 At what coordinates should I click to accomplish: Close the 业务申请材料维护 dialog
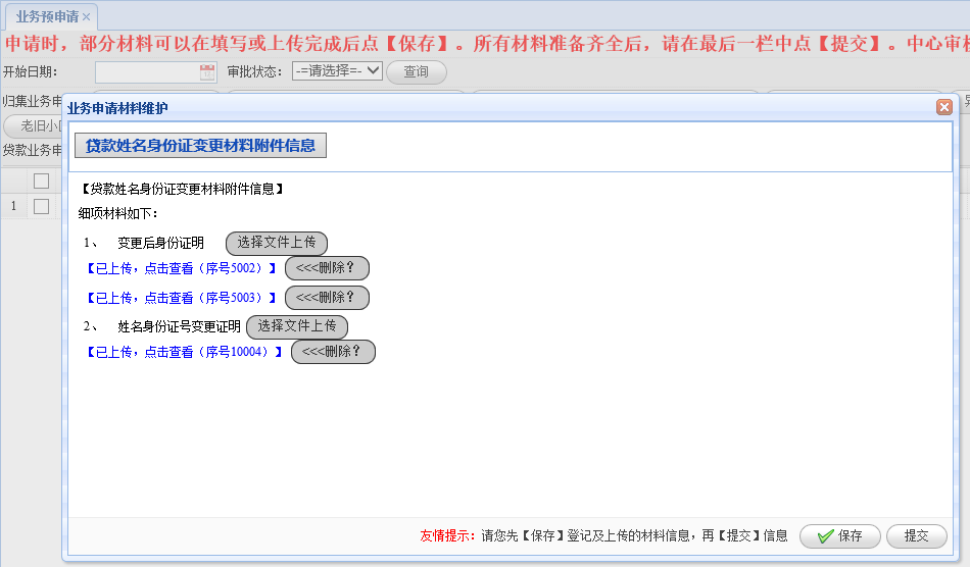(x=943, y=107)
